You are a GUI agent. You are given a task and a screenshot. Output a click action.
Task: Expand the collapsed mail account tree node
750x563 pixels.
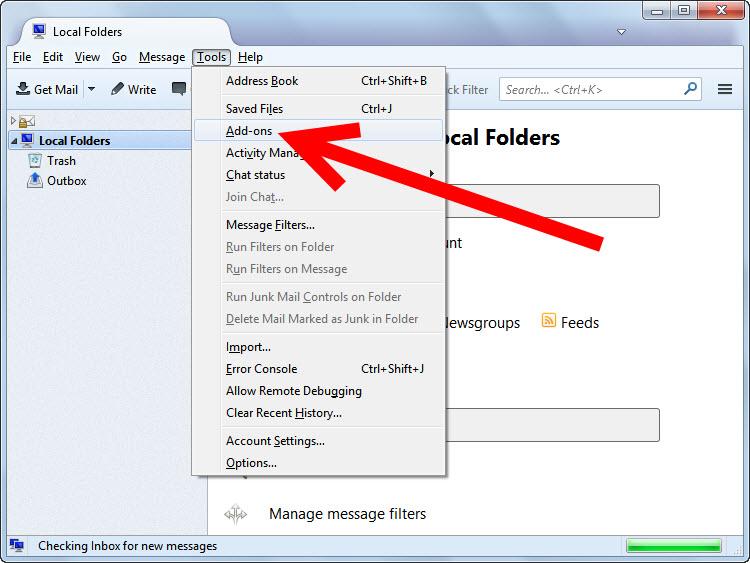pos(13,121)
